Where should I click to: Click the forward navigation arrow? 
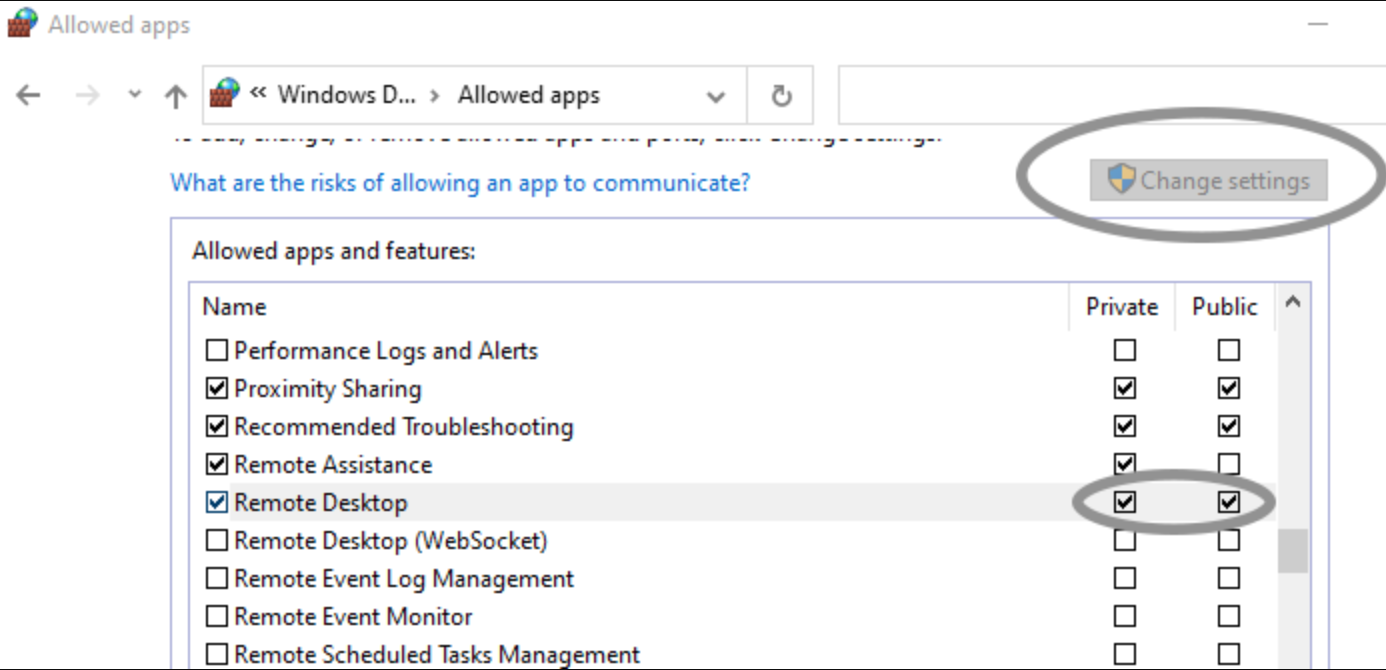86,94
